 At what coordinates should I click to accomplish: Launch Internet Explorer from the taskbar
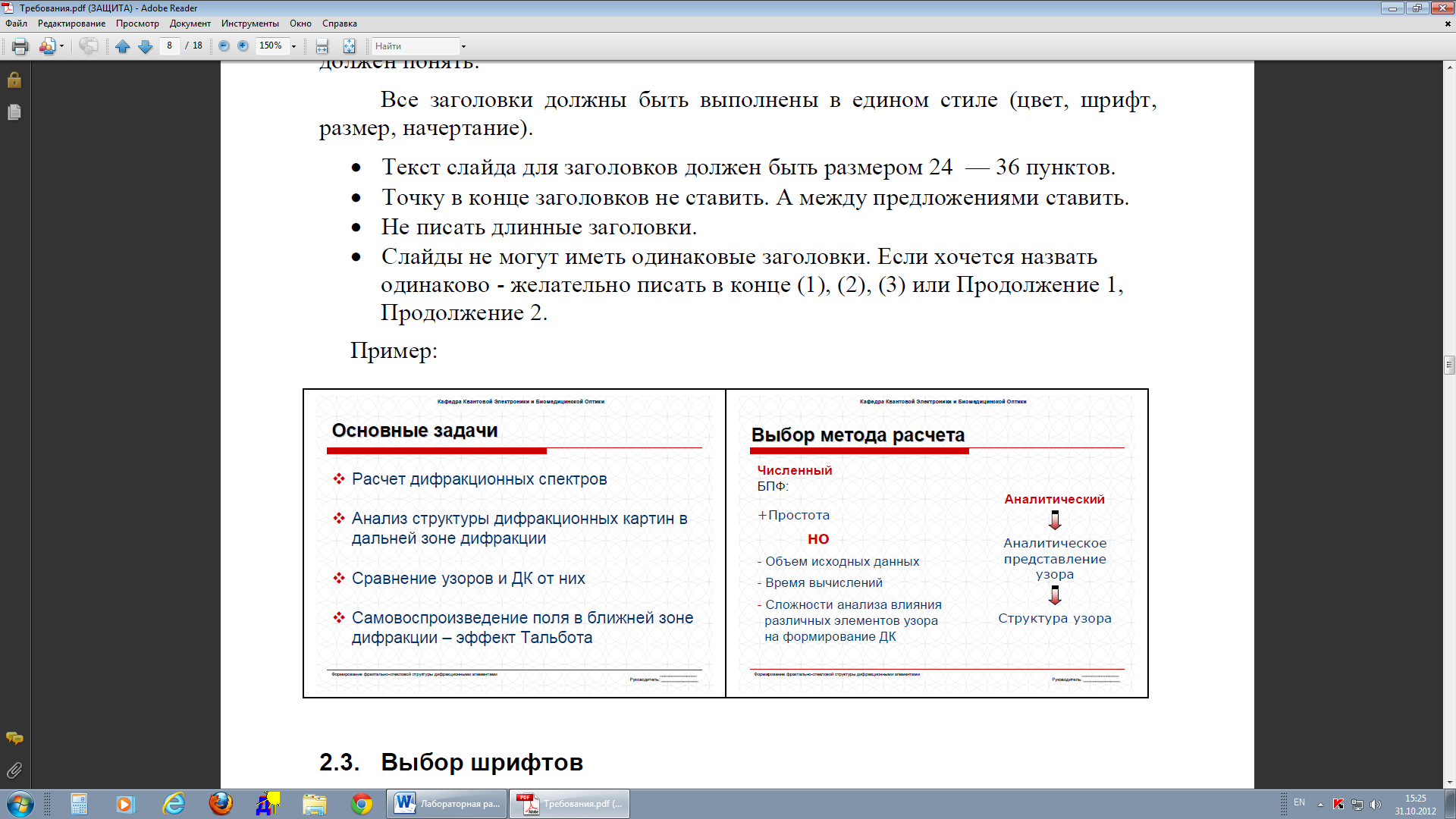point(174,804)
